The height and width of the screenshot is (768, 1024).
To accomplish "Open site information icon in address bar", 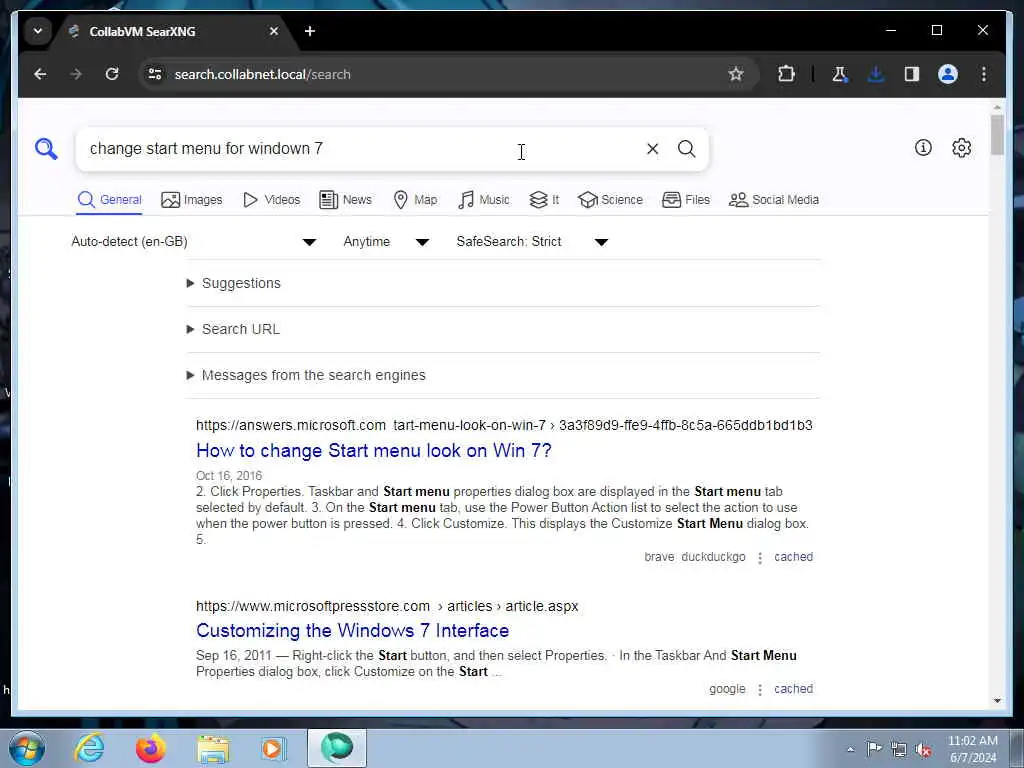I will click(155, 74).
